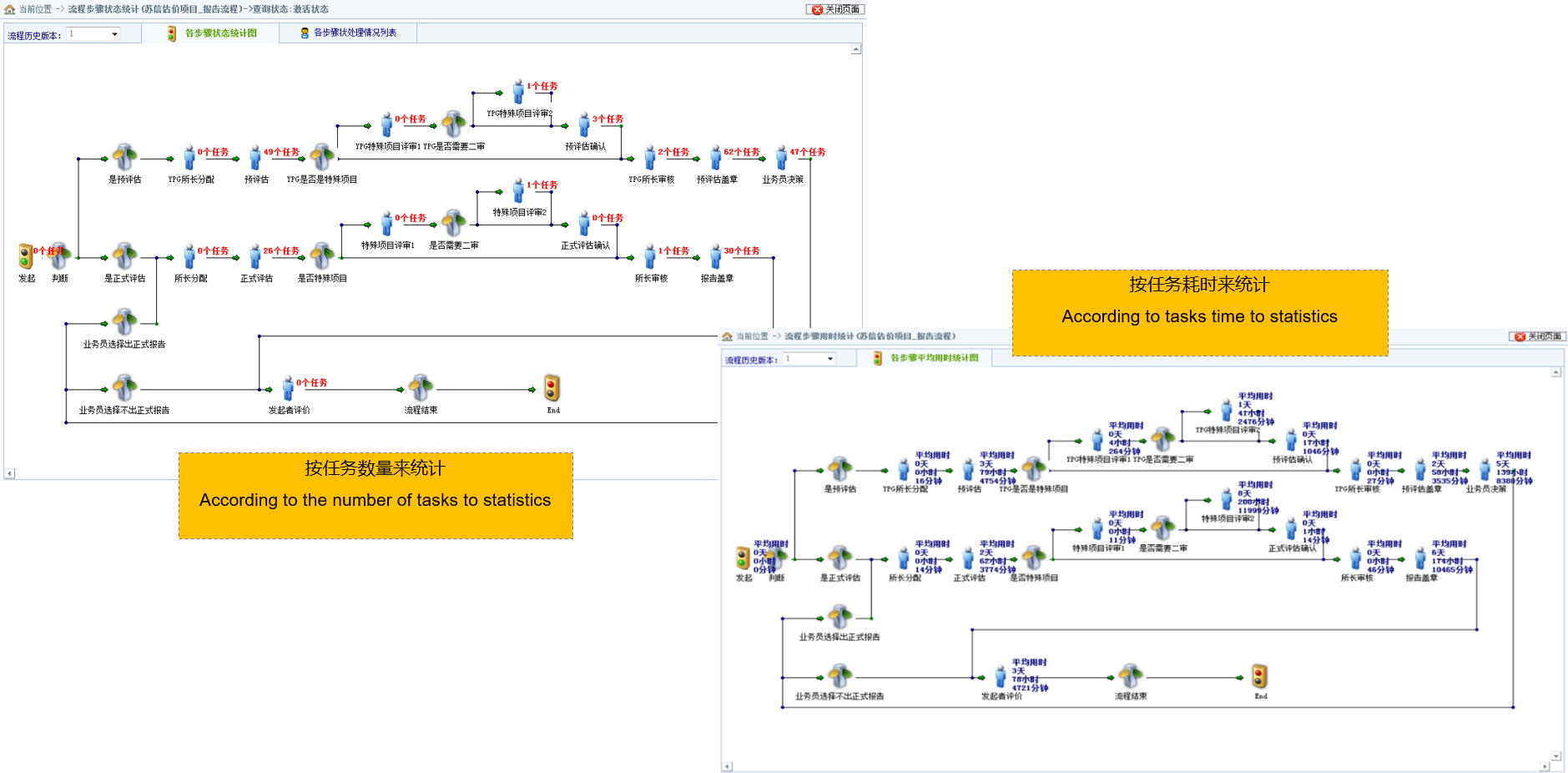Open the 报告盖章 person node with 30个任务
Viewport: 1568px width, 773px height.
[715, 257]
